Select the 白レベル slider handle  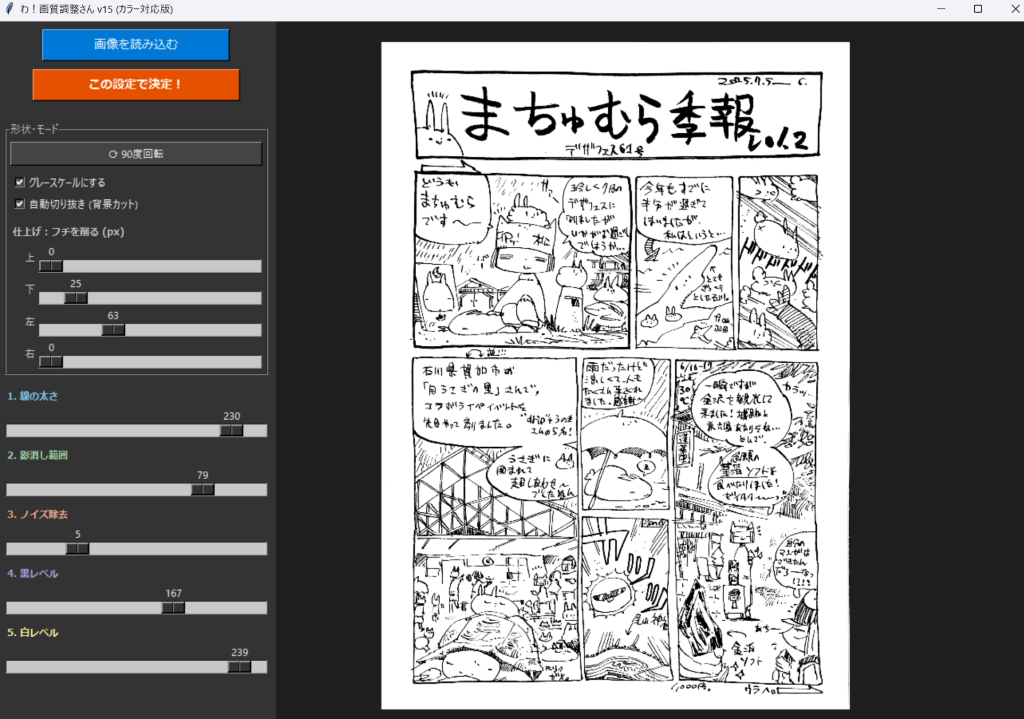coord(239,667)
